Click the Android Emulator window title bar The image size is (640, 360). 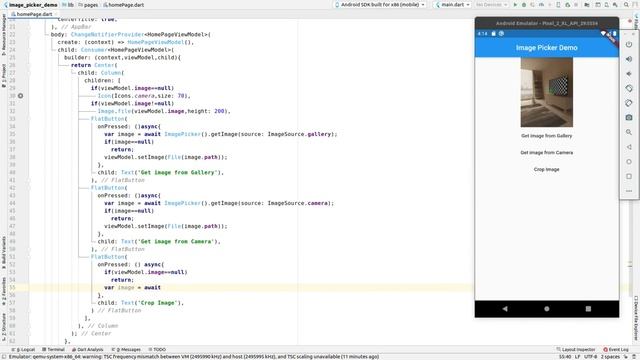tap(547, 23)
